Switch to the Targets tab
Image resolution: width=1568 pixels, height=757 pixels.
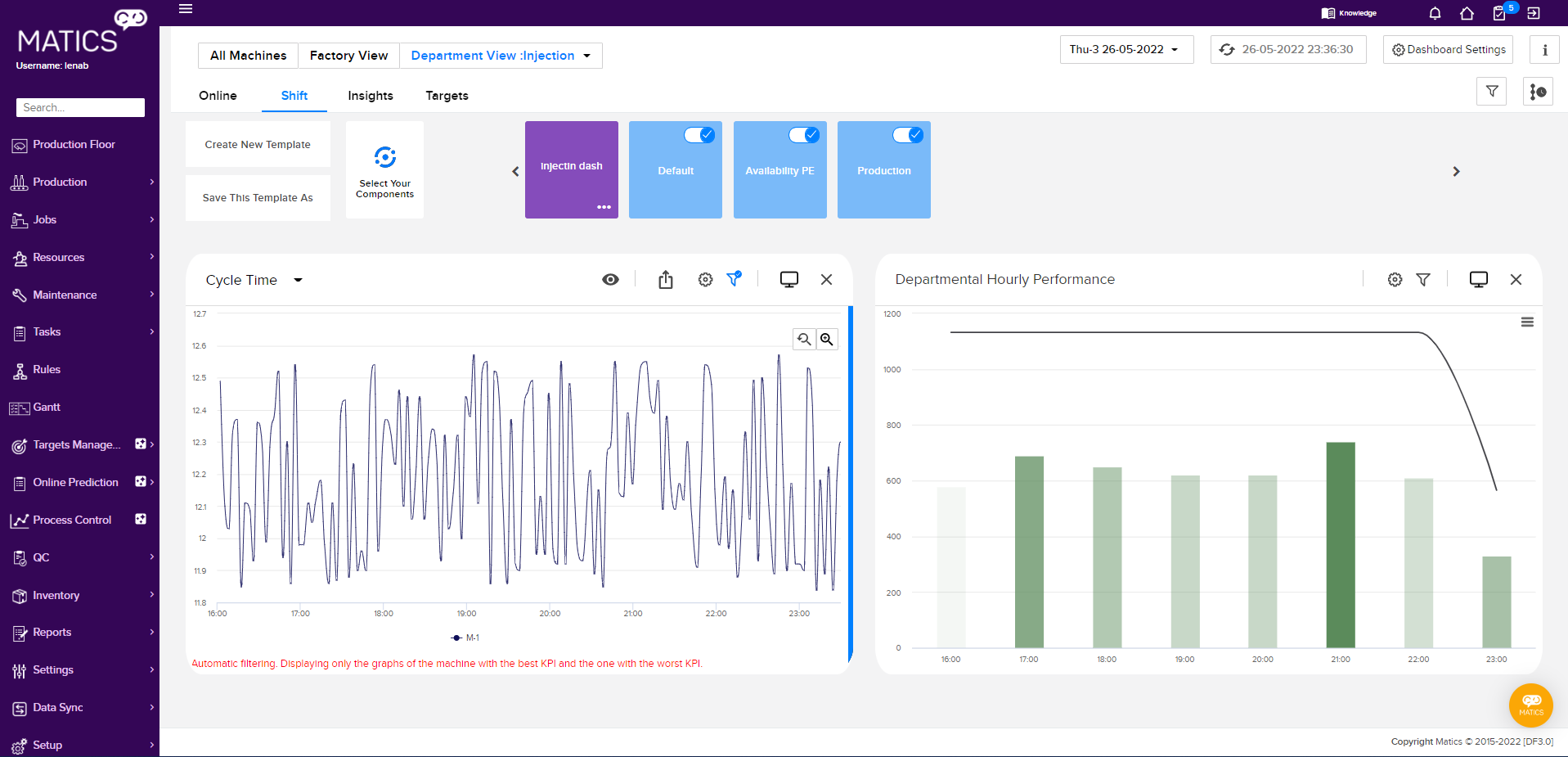click(x=447, y=96)
